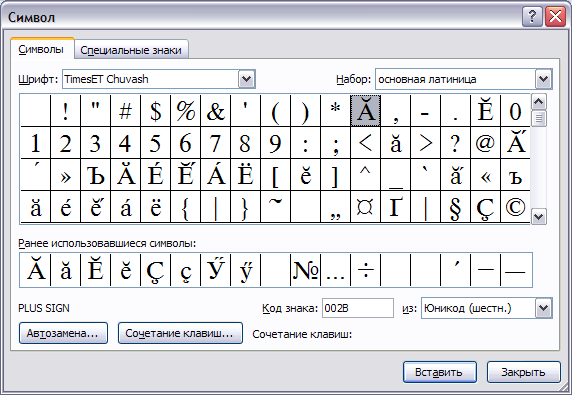Select the exclamation mark symbol in the grid
Image resolution: width=573 pixels, height=396 pixels.
[65, 111]
